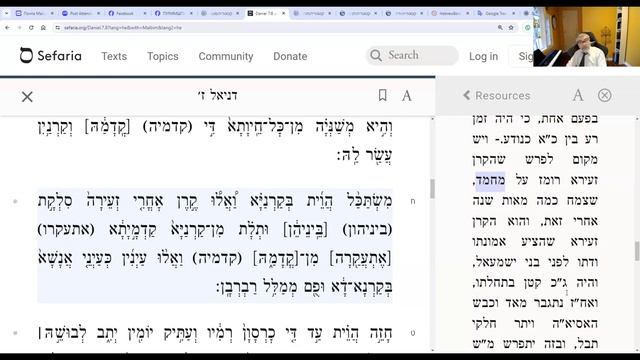
Task: Open the Donate link
Action: point(290,56)
